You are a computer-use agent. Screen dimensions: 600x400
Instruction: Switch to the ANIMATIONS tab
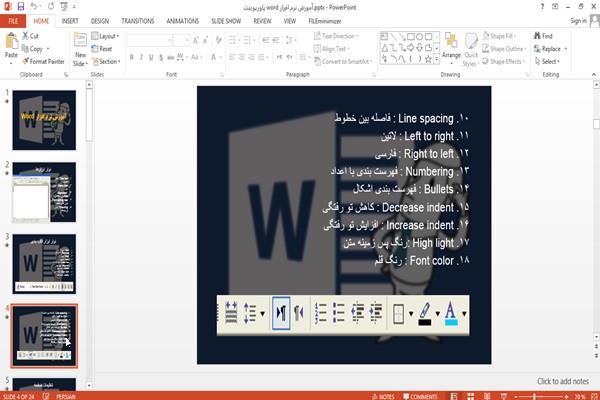point(183,21)
